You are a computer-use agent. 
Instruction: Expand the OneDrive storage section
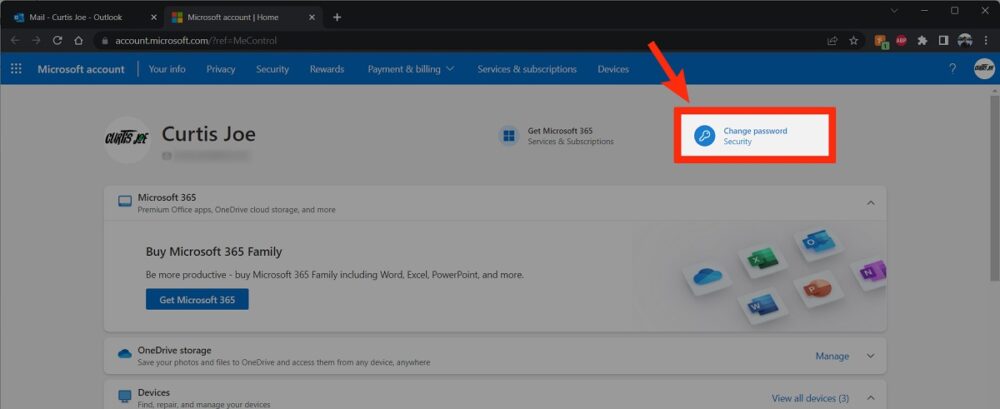870,356
